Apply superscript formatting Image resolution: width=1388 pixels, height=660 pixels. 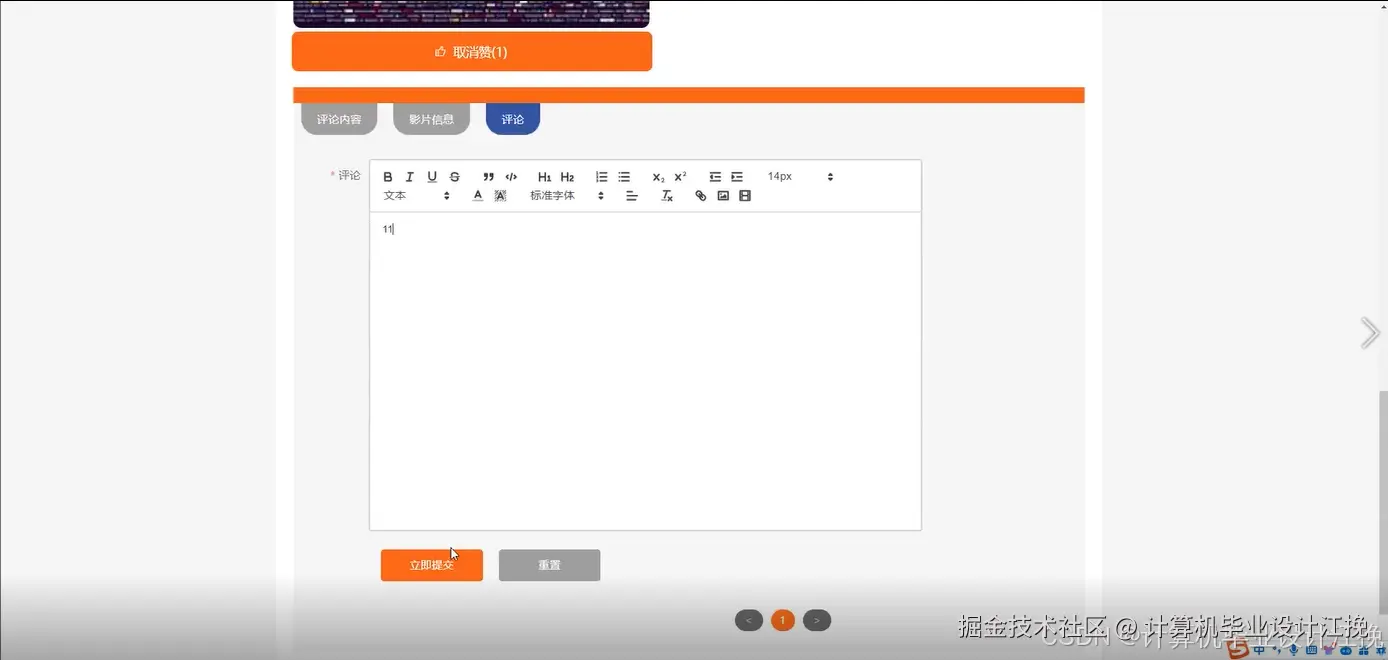point(680,177)
